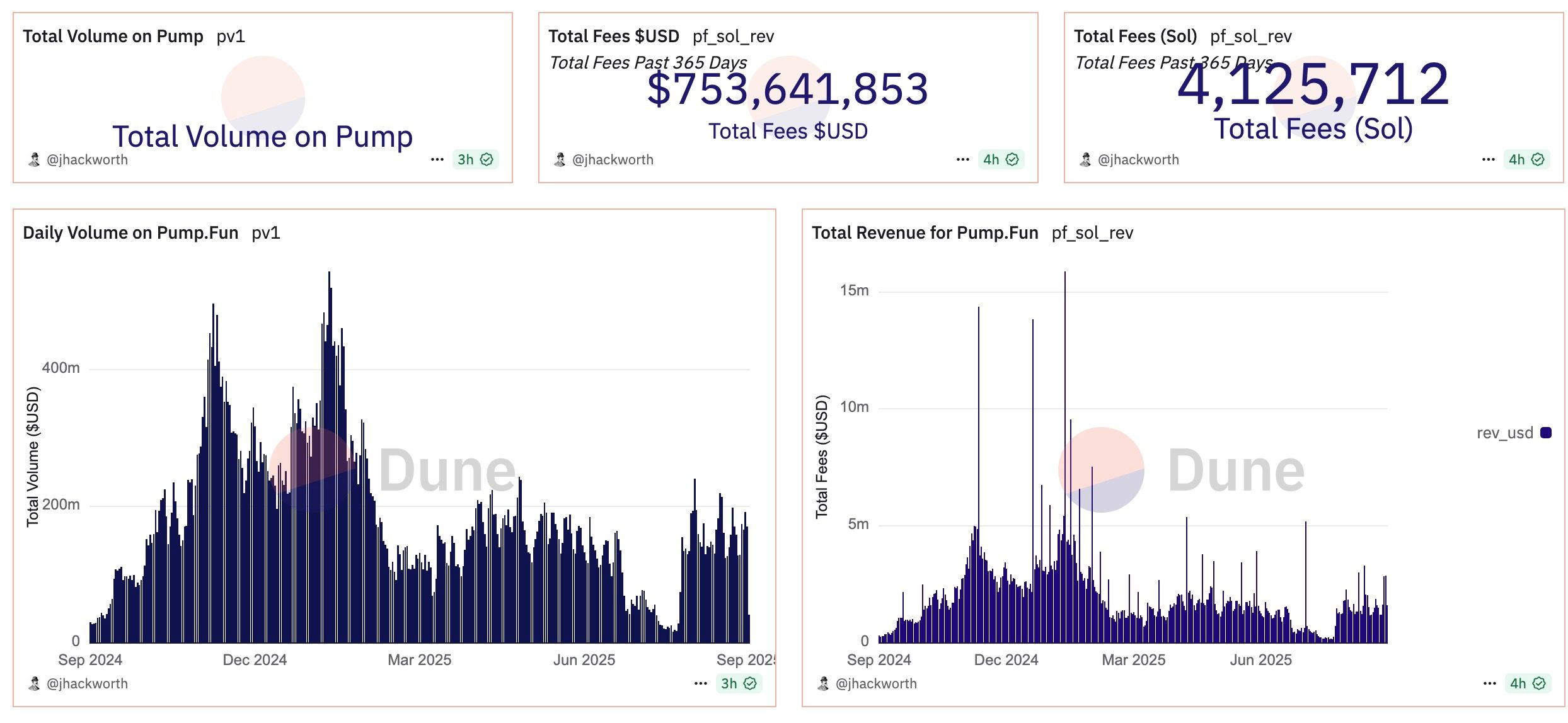Click Mar 2025 axis label on Daily Volume chart

pyautogui.click(x=420, y=660)
